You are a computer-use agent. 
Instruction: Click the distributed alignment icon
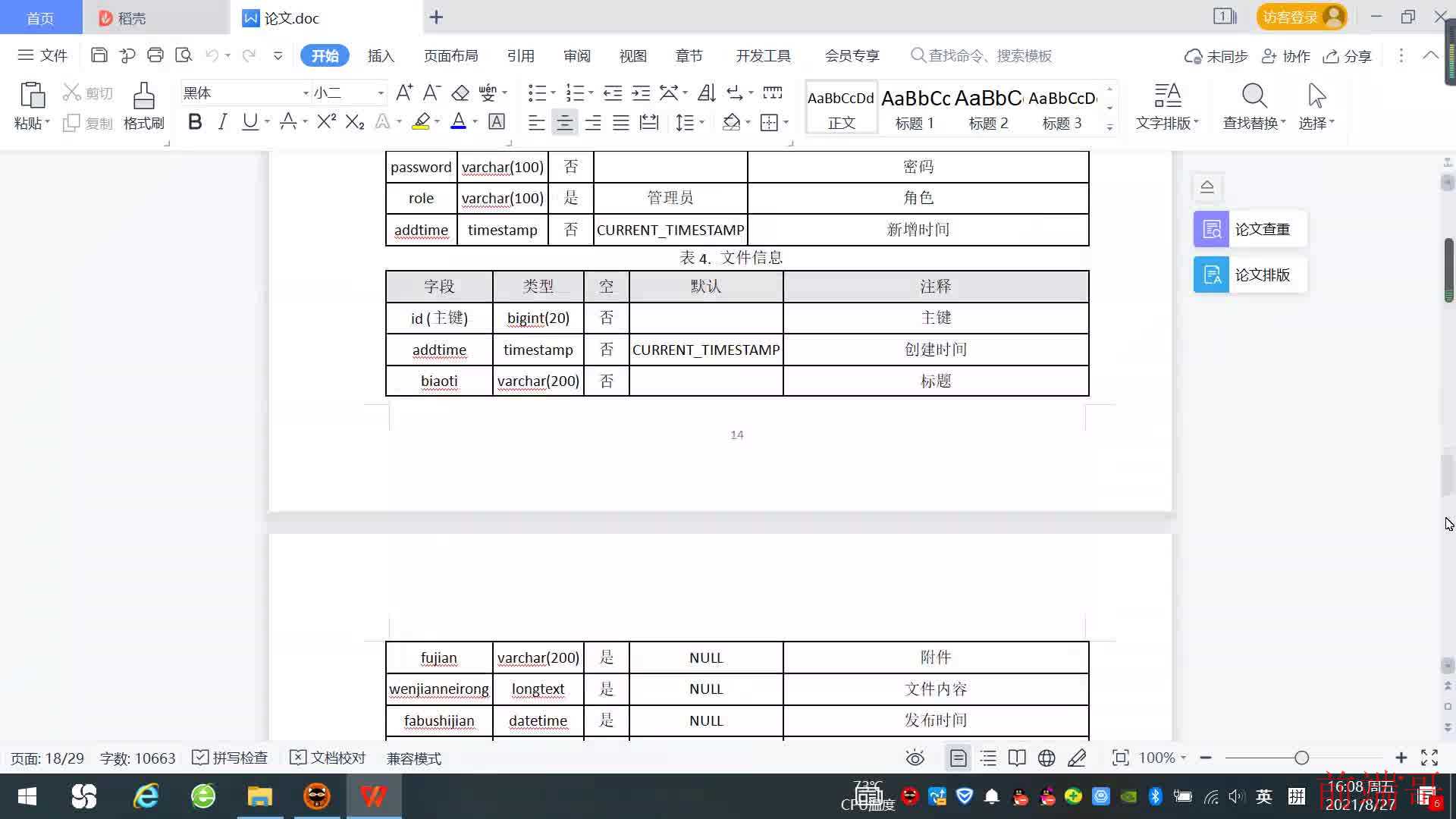[649, 122]
